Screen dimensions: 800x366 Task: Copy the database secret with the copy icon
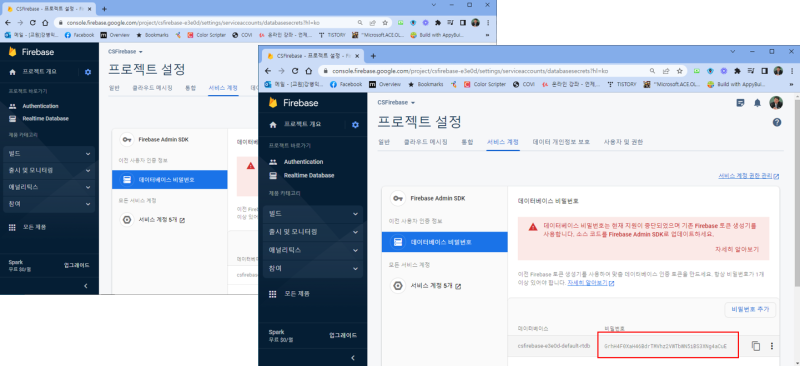tap(756, 346)
